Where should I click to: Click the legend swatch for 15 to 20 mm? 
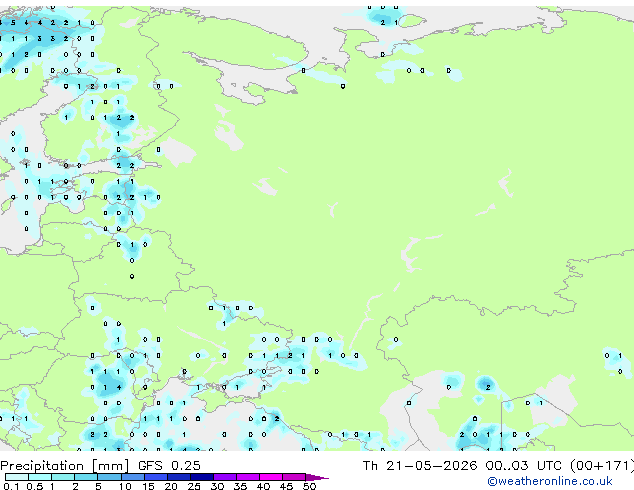[156, 477]
